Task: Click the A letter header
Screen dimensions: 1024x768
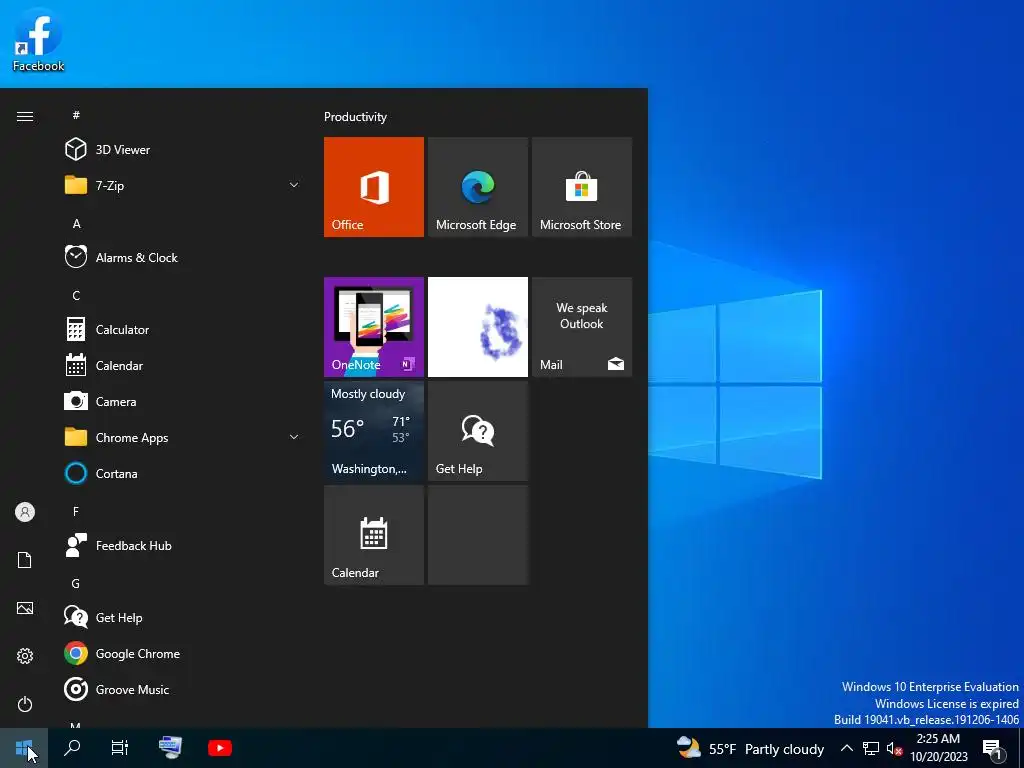Action: [76, 223]
